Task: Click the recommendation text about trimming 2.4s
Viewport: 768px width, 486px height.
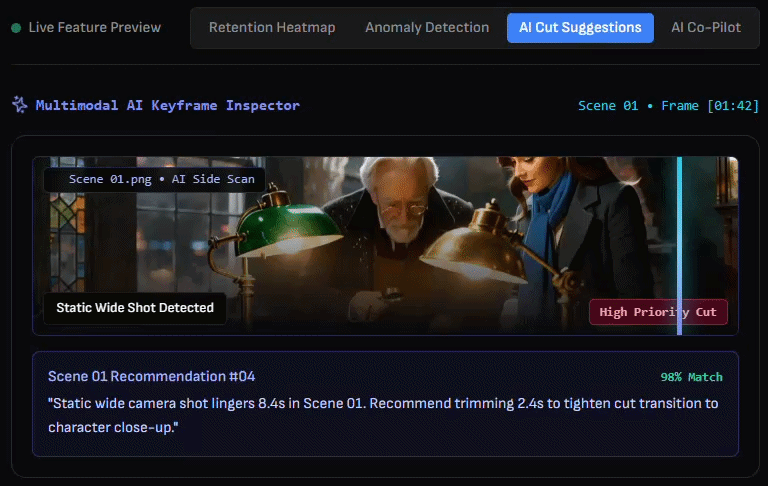Action: [x=383, y=415]
